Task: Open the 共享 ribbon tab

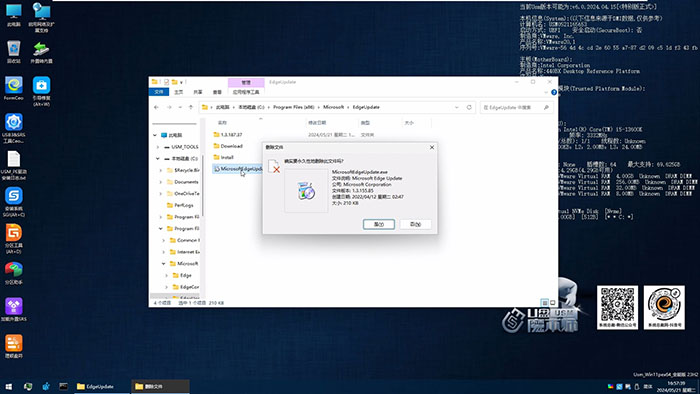Action: tap(198, 92)
